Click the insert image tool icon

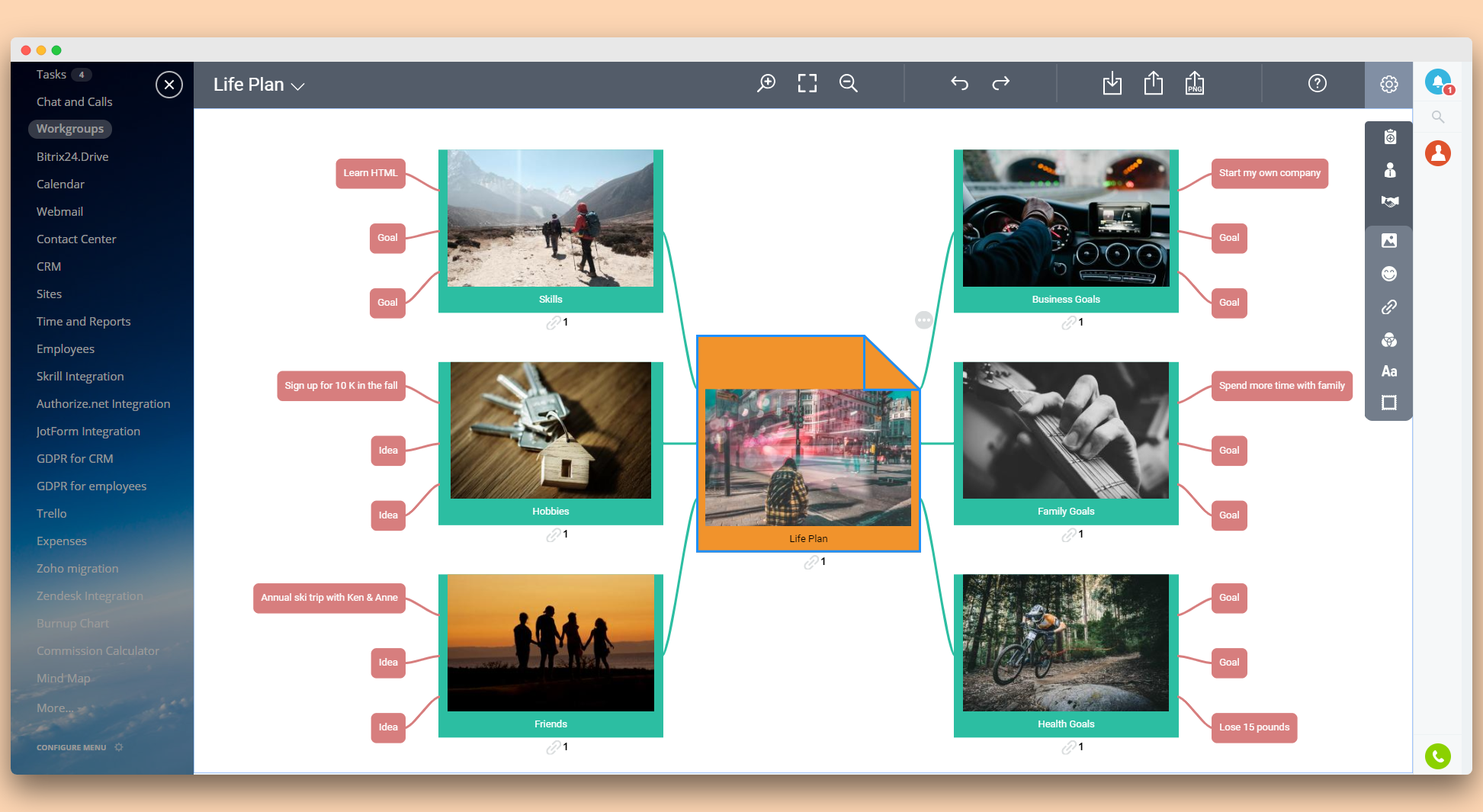point(1389,241)
